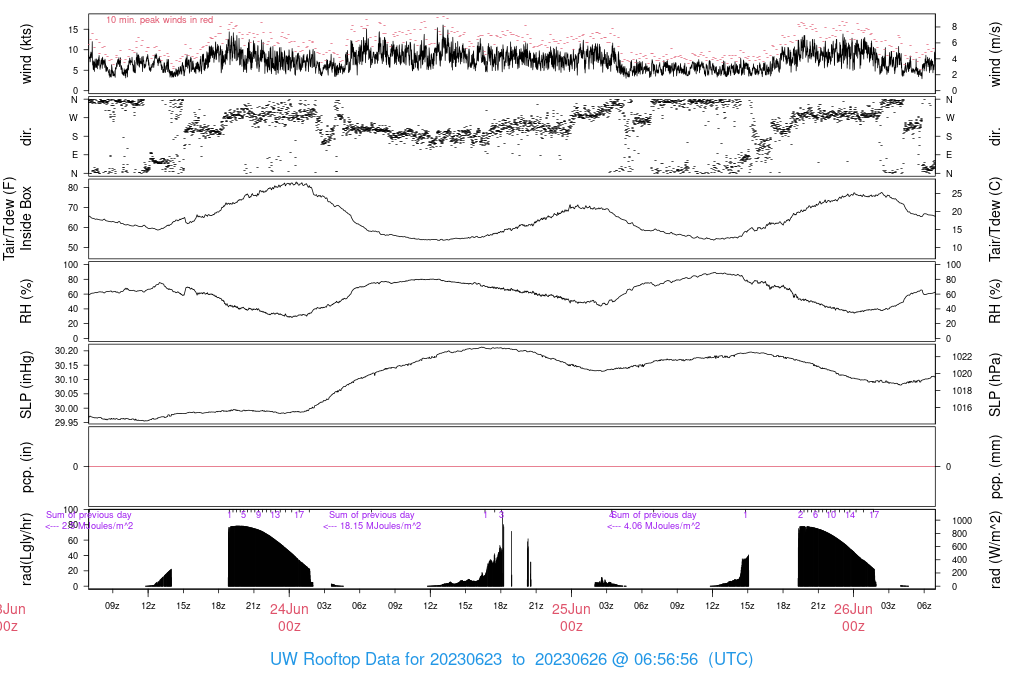Click the 'rad (W/m^2)' axis label

(x=995, y=548)
